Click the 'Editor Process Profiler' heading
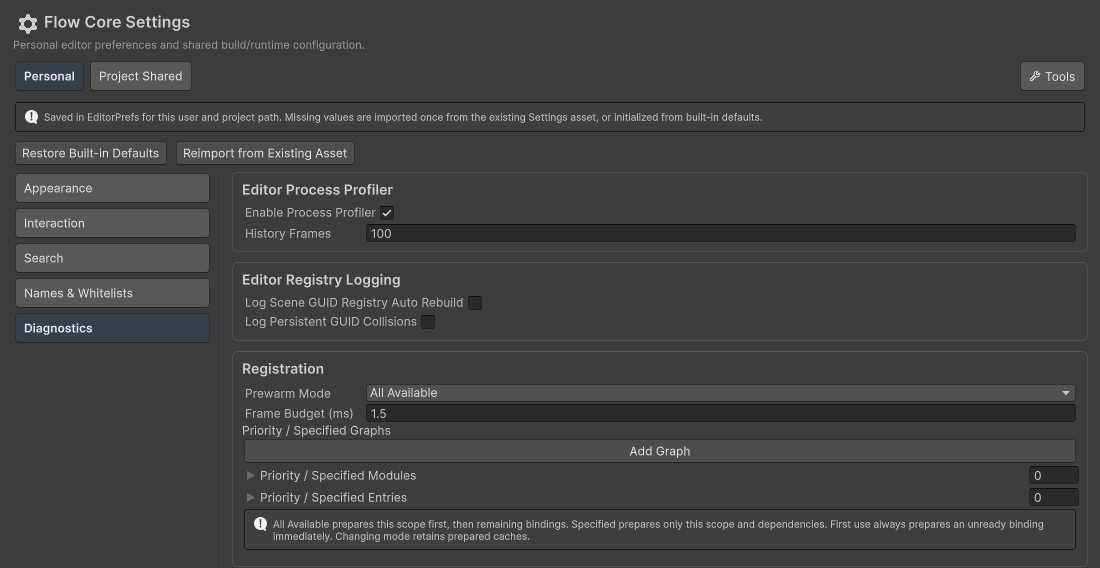 pyautogui.click(x=317, y=190)
